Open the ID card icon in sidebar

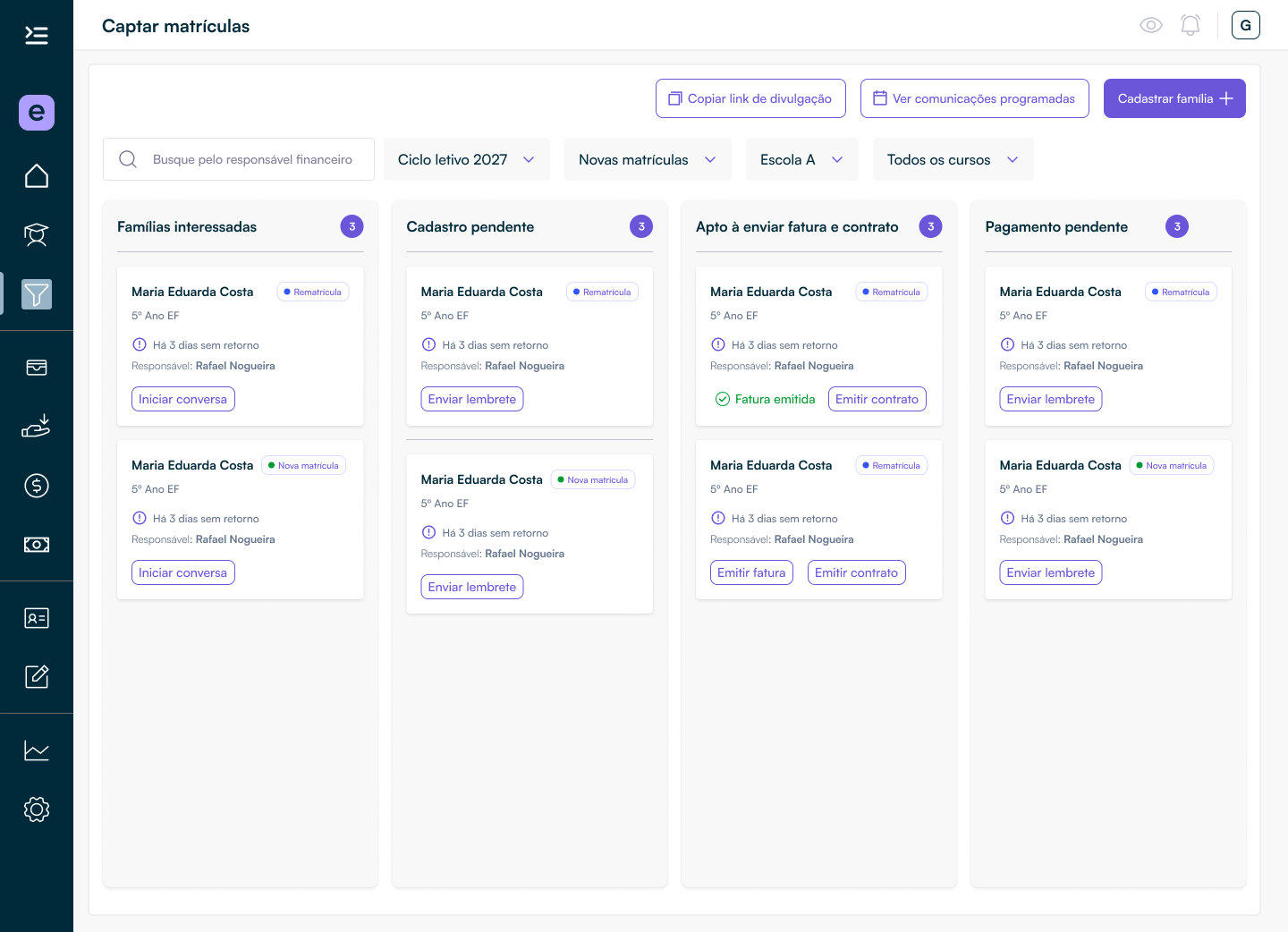[37, 618]
